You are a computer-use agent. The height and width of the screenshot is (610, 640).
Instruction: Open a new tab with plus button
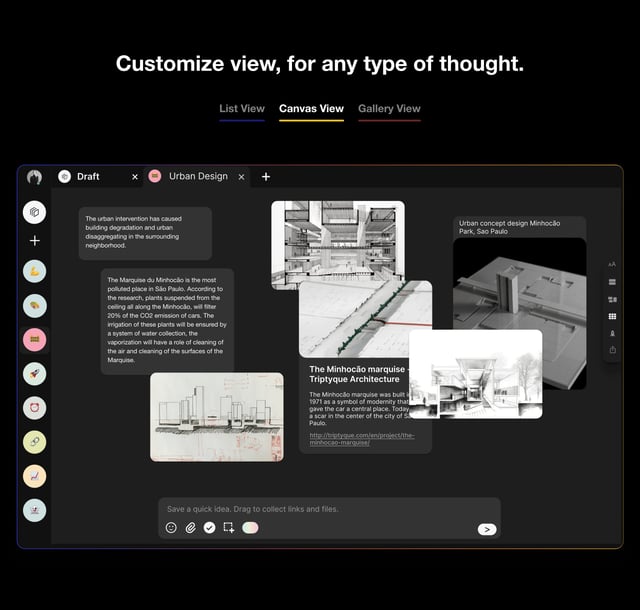(266, 177)
